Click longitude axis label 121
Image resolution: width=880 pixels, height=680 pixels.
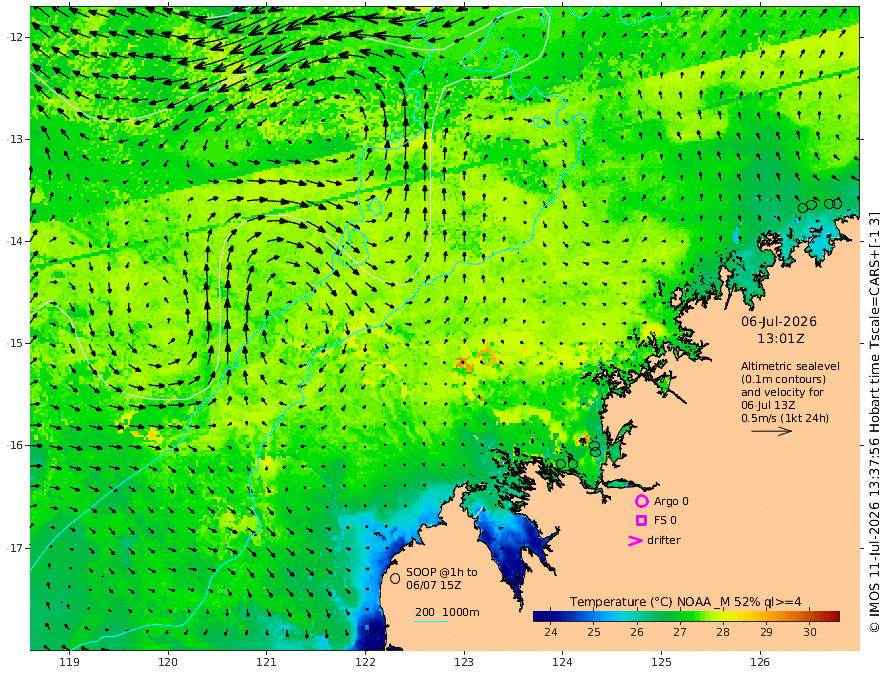tap(267, 662)
